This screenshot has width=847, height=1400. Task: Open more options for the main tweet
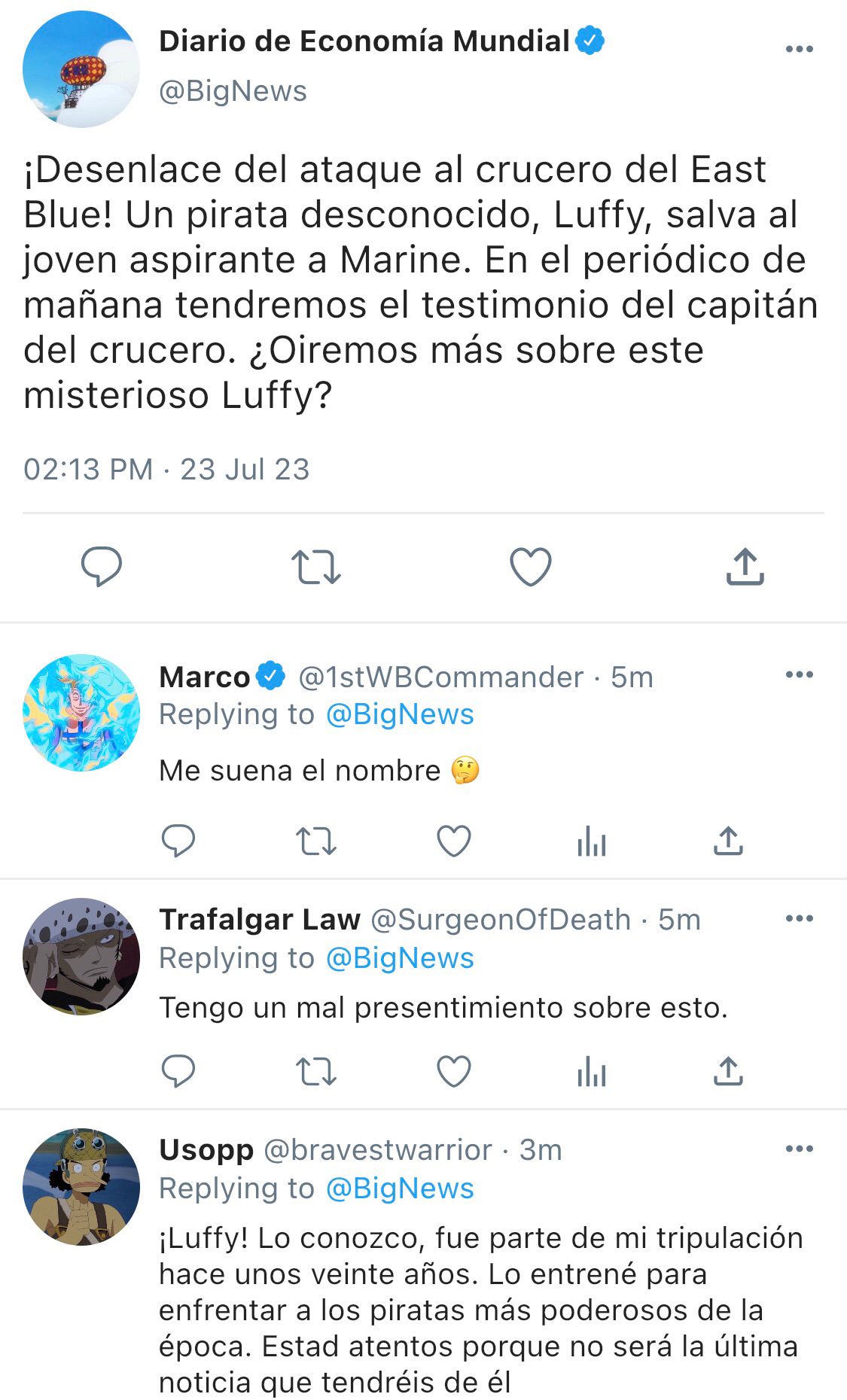click(x=799, y=50)
